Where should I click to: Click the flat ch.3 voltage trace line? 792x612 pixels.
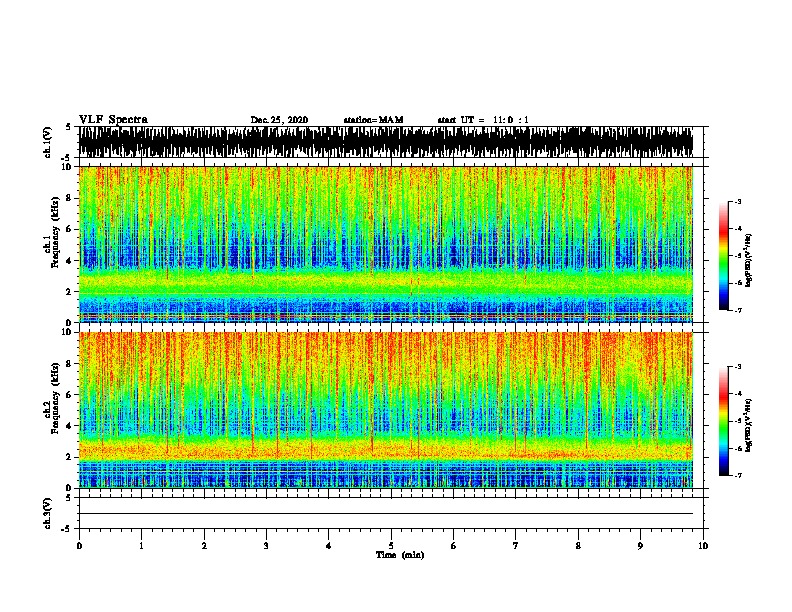[x=386, y=514]
